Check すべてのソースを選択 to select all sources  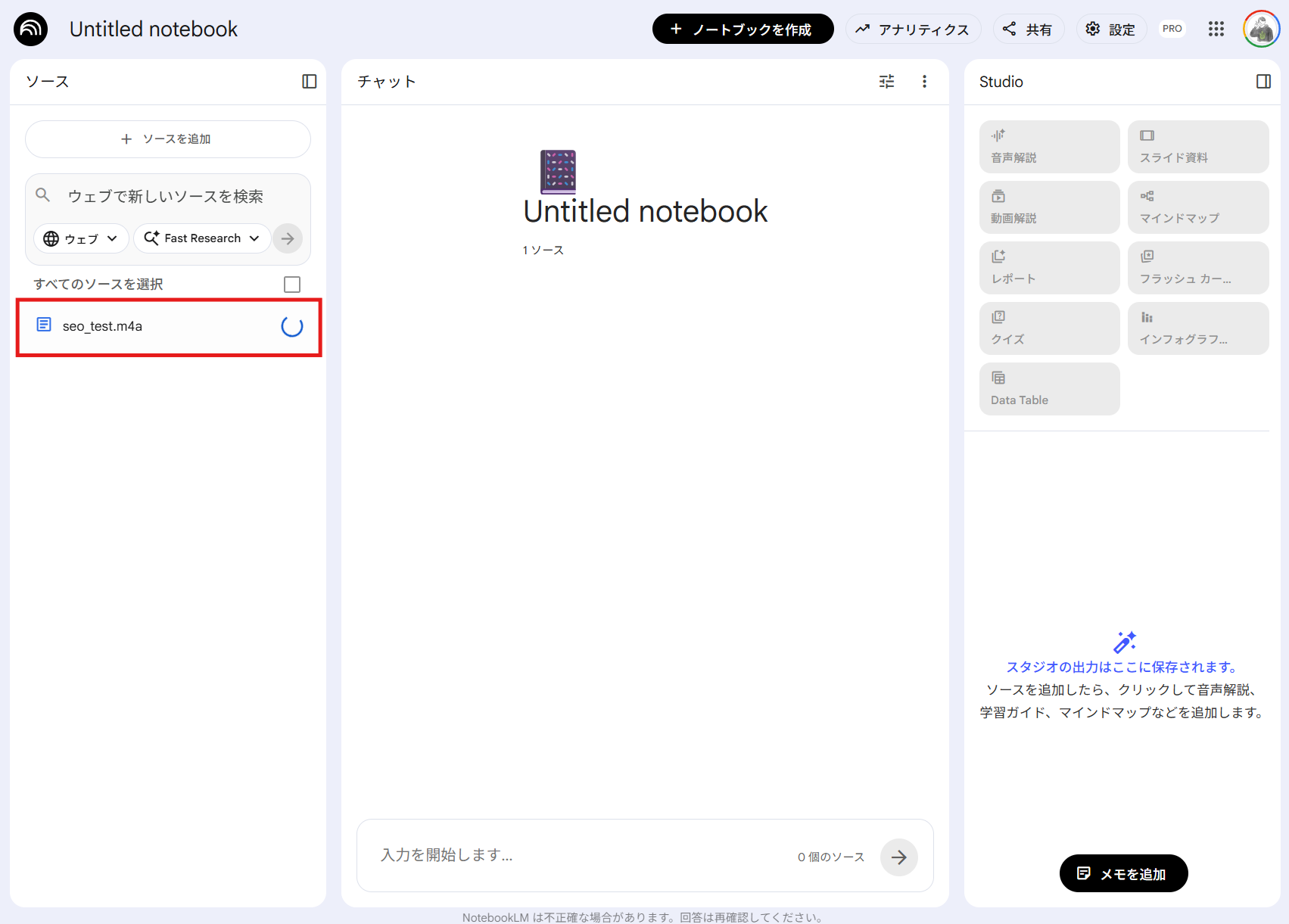pyautogui.click(x=292, y=284)
